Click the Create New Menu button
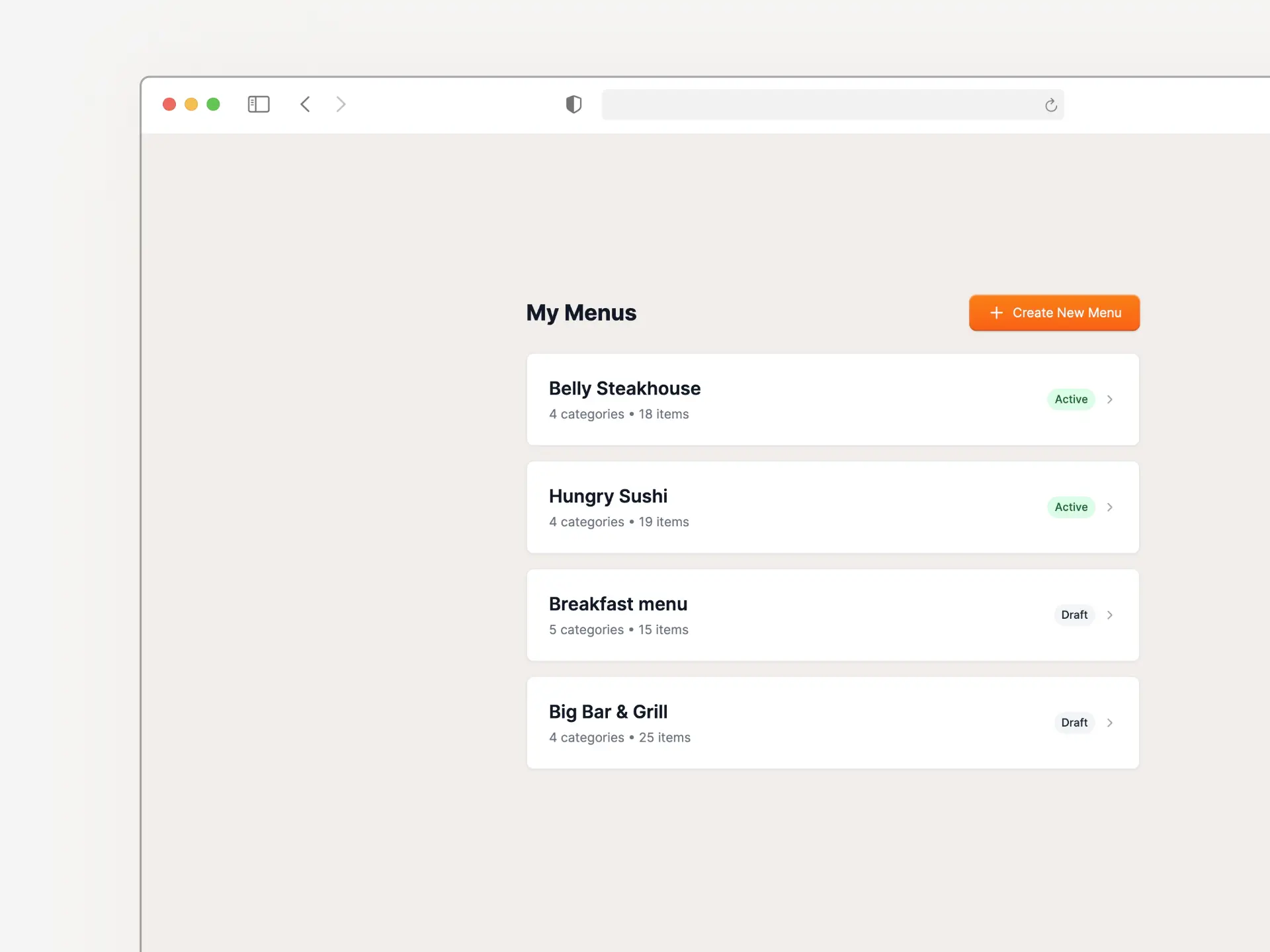This screenshot has height=952, width=1270. tap(1054, 312)
